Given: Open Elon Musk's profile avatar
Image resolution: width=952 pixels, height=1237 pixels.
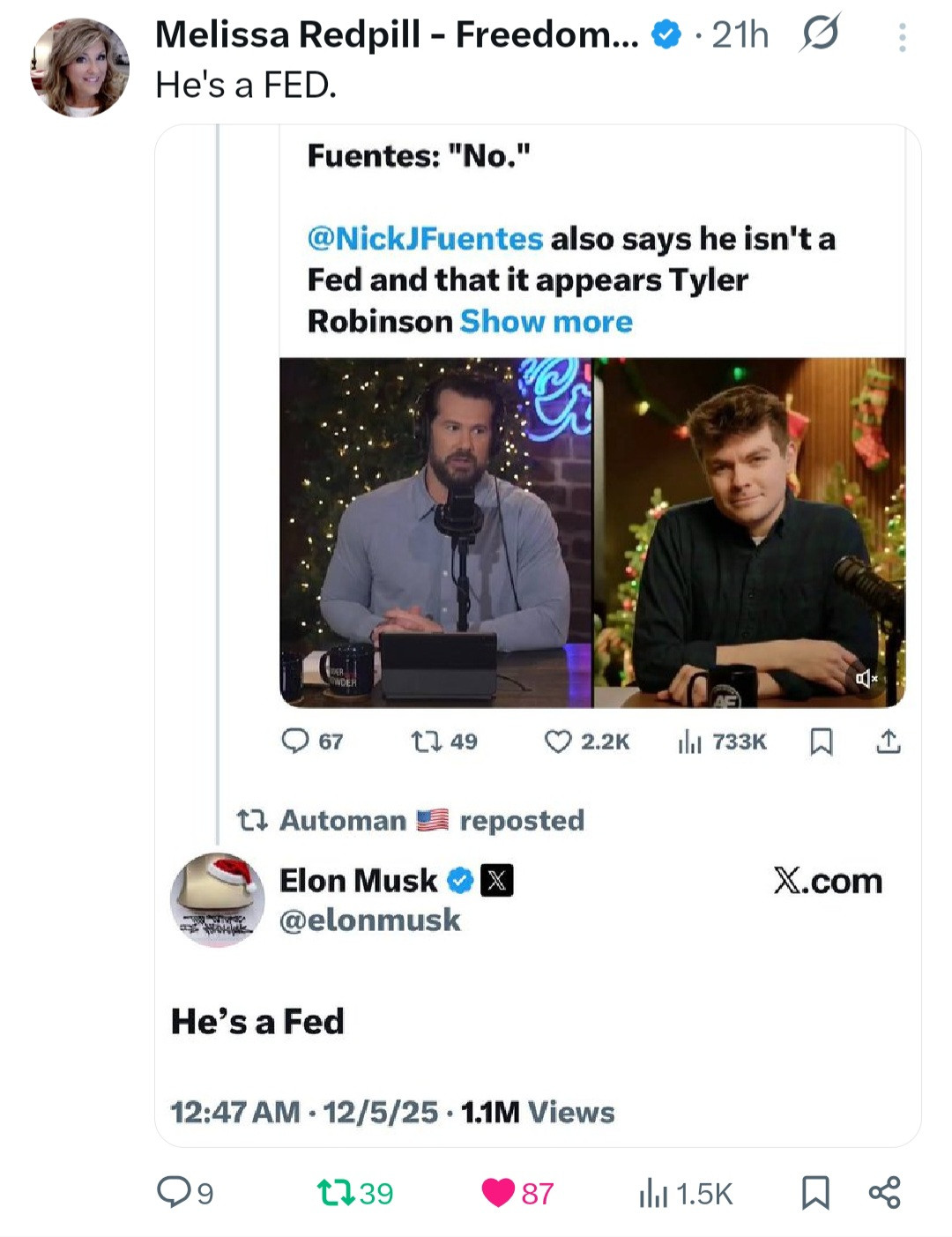Looking at the screenshot, I should click(217, 899).
